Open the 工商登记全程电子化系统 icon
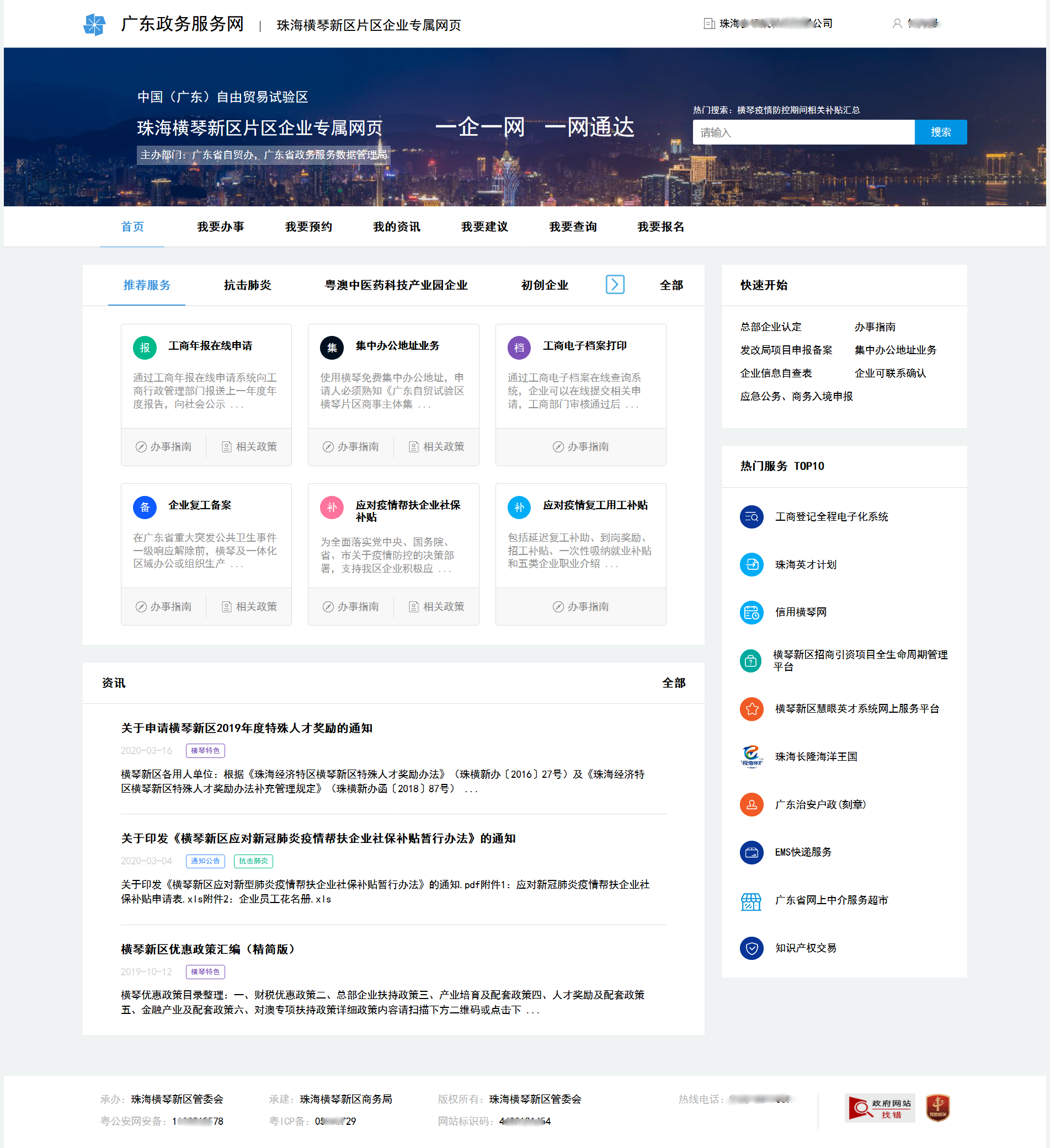This screenshot has width=1050, height=1148. [x=751, y=516]
